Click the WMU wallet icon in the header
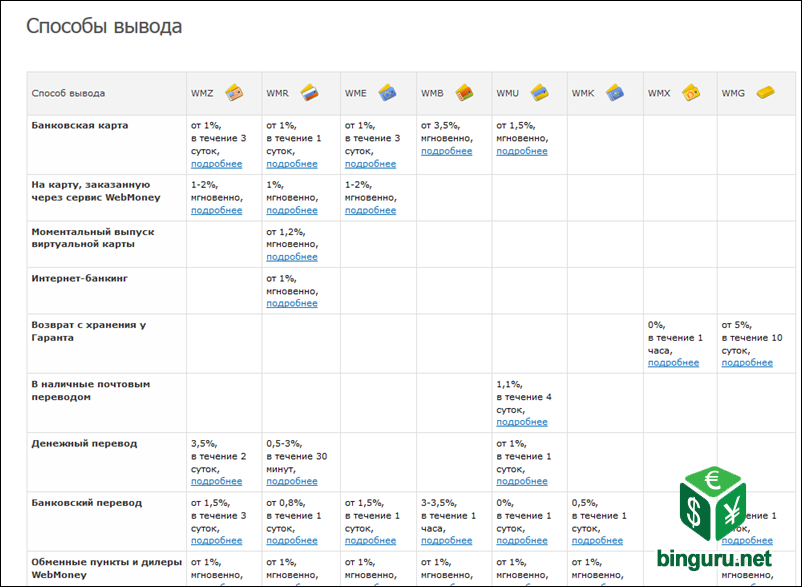Viewport: 802px width, 587px height. click(x=539, y=93)
